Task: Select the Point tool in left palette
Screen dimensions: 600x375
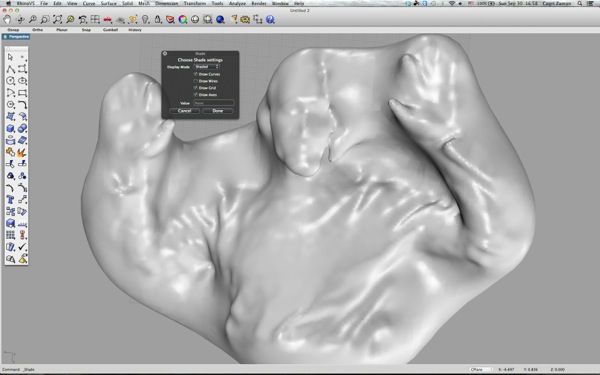Action: click(x=23, y=57)
